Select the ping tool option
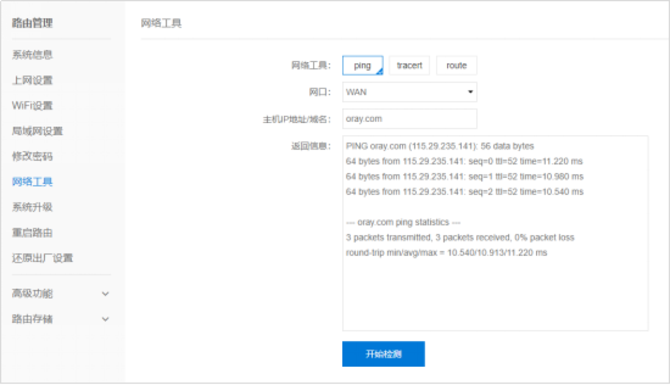Viewport: 670px width, 385px height. (x=362, y=65)
